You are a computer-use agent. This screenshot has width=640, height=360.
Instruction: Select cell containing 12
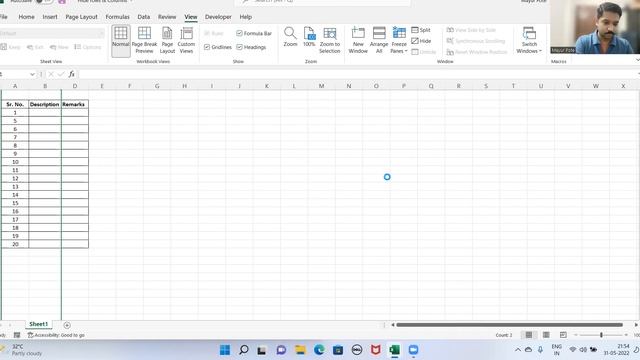click(15, 178)
